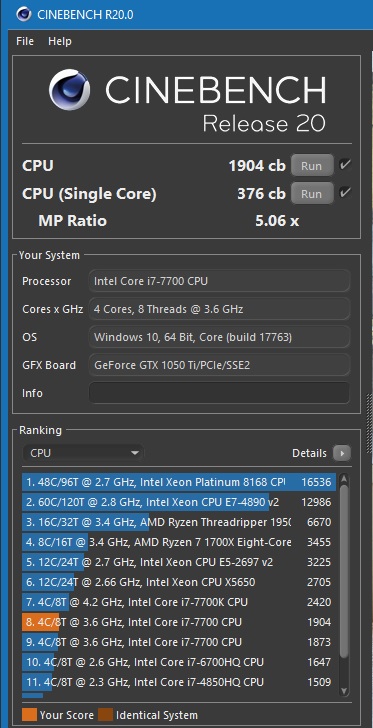This screenshot has width=373, height=728.
Task: Select the highlighted i7-7700 score 1904 entry
Action: coord(179,622)
